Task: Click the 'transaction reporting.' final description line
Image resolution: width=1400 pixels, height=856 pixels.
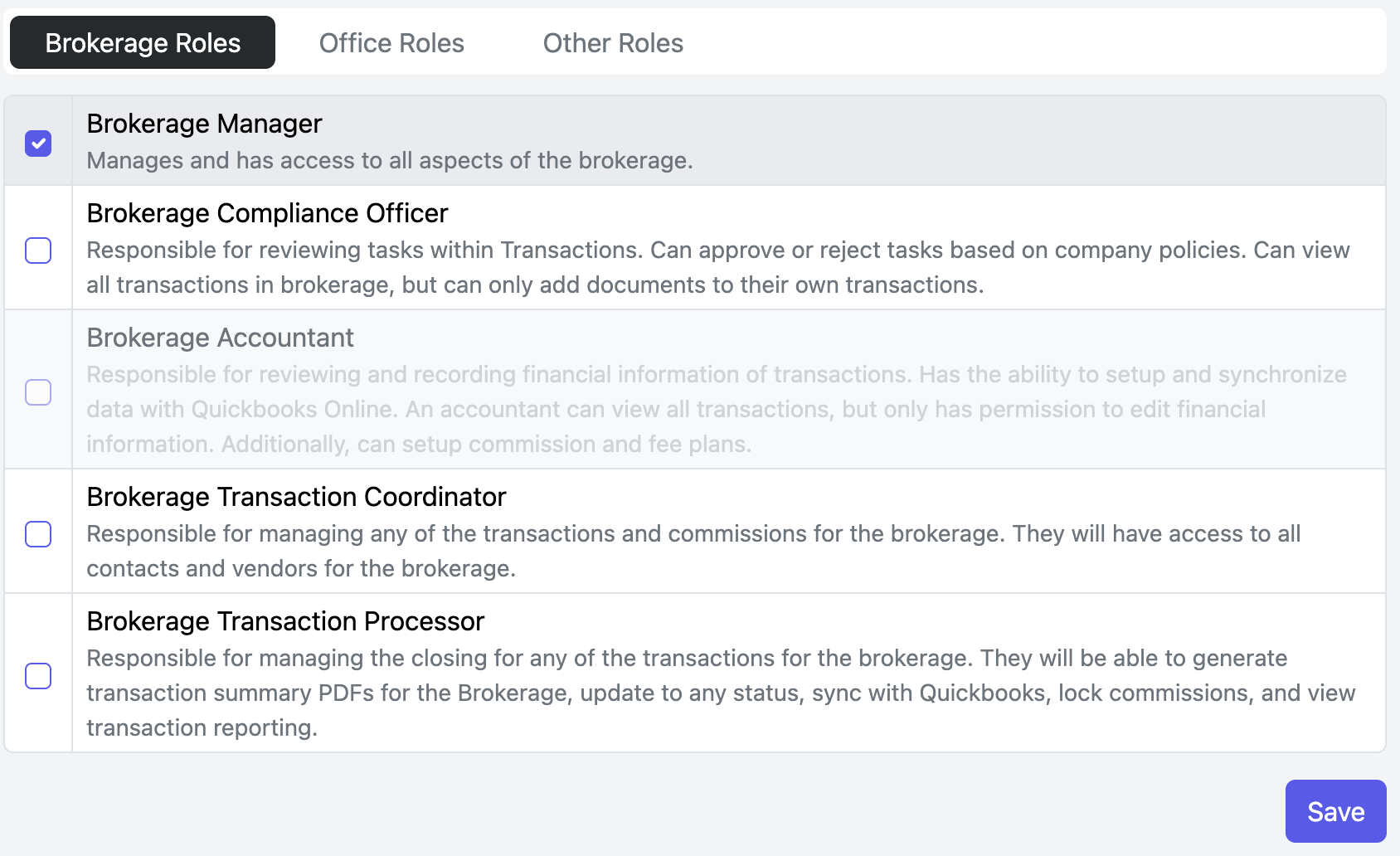Action: (x=202, y=727)
